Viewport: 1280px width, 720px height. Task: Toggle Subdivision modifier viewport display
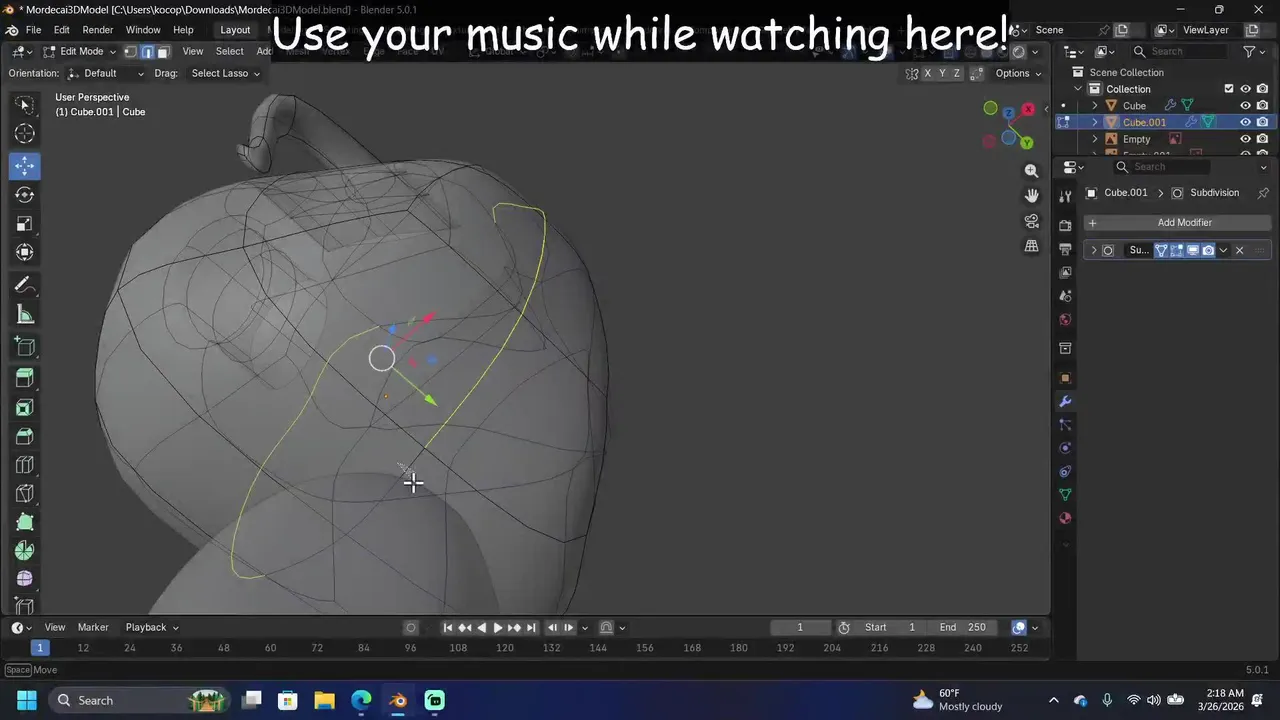pyautogui.click(x=1193, y=250)
